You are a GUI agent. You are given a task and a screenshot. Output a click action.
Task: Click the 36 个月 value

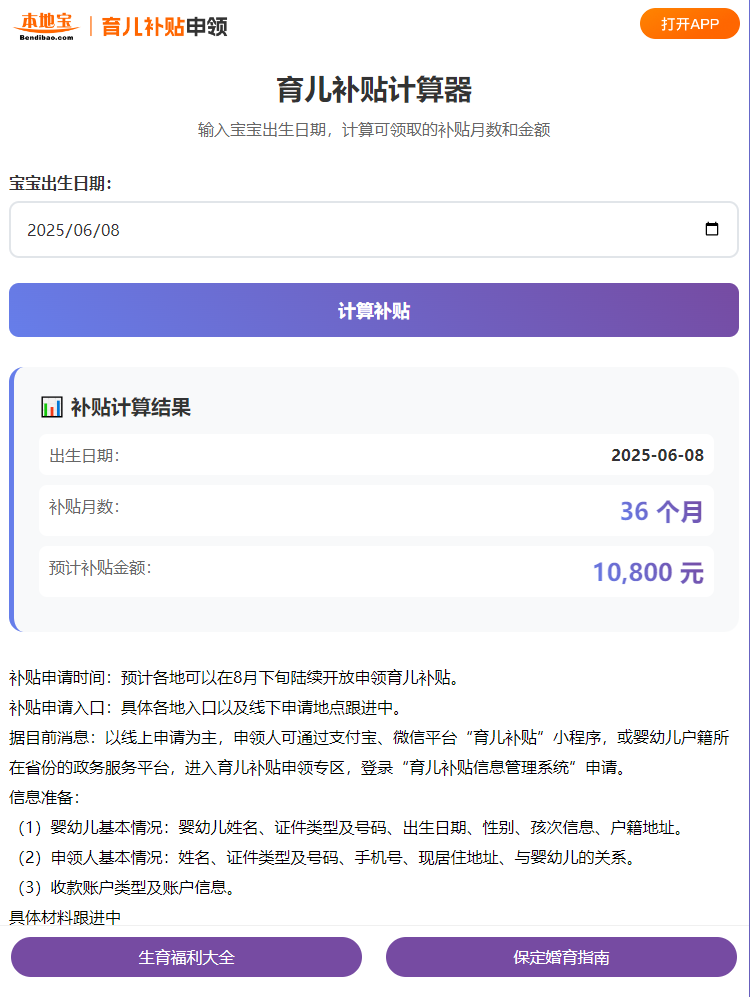click(662, 511)
